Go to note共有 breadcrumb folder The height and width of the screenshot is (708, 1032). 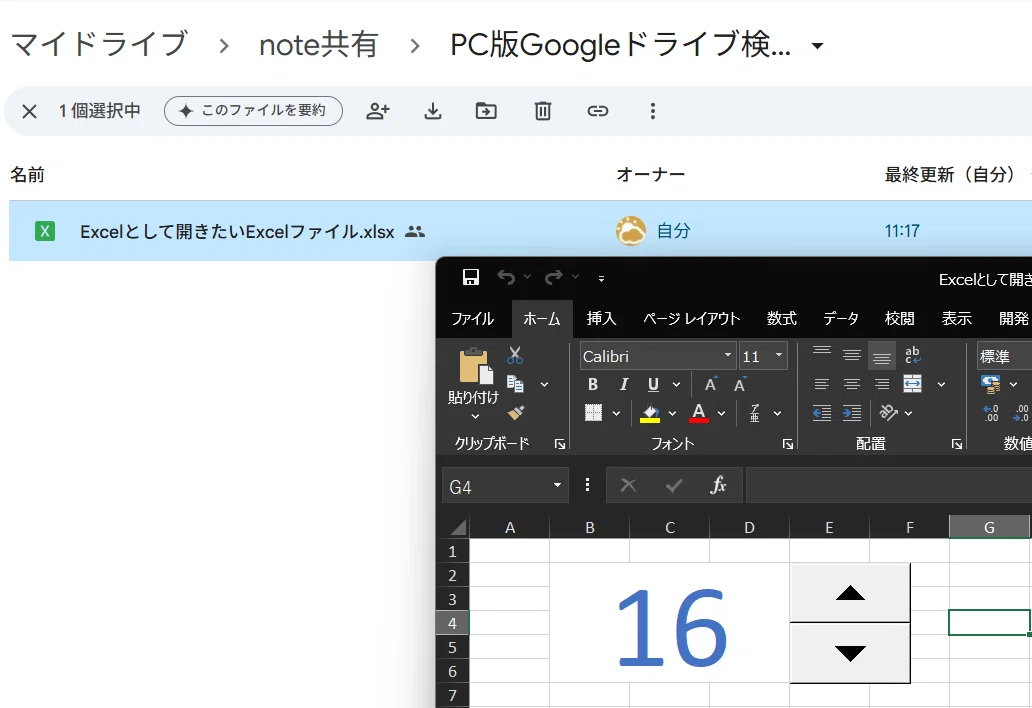(x=319, y=45)
